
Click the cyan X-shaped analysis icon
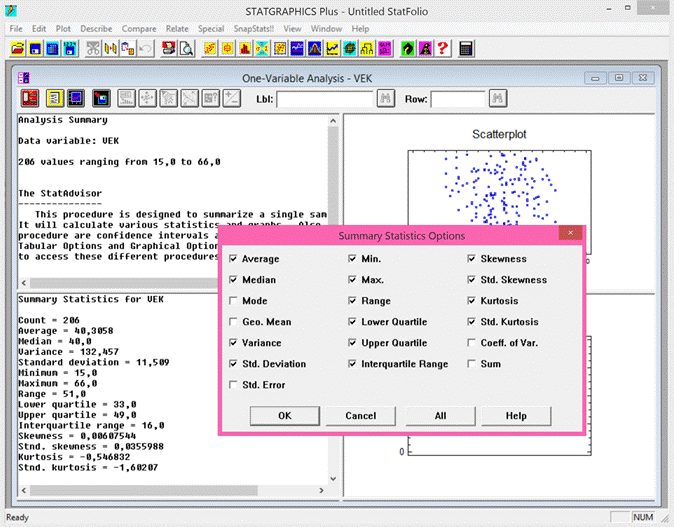pyautogui.click(x=262, y=49)
